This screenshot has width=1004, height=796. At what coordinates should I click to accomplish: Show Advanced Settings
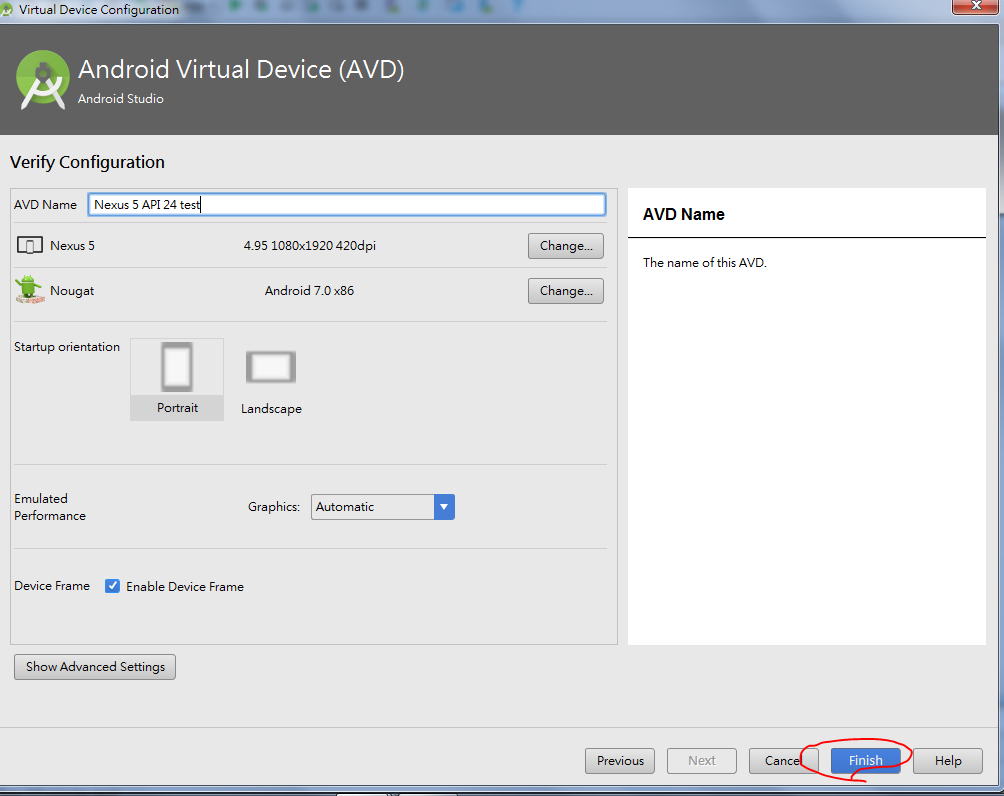(x=95, y=667)
